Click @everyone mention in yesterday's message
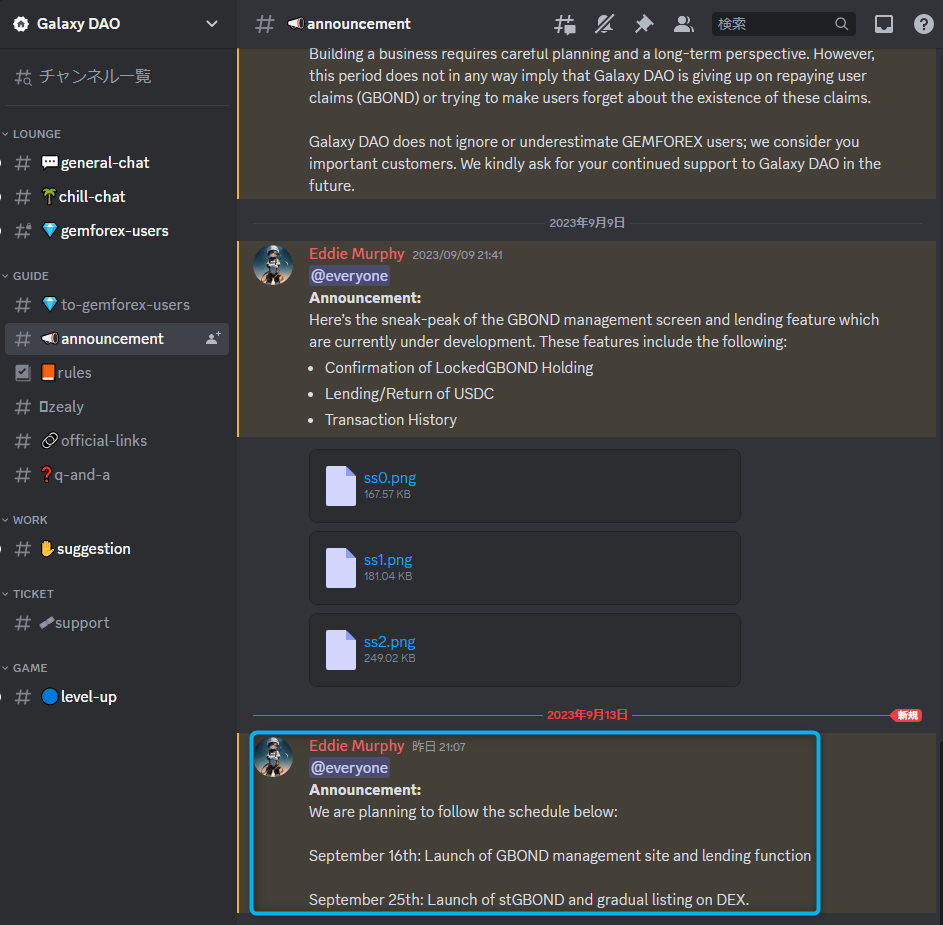 click(x=349, y=768)
